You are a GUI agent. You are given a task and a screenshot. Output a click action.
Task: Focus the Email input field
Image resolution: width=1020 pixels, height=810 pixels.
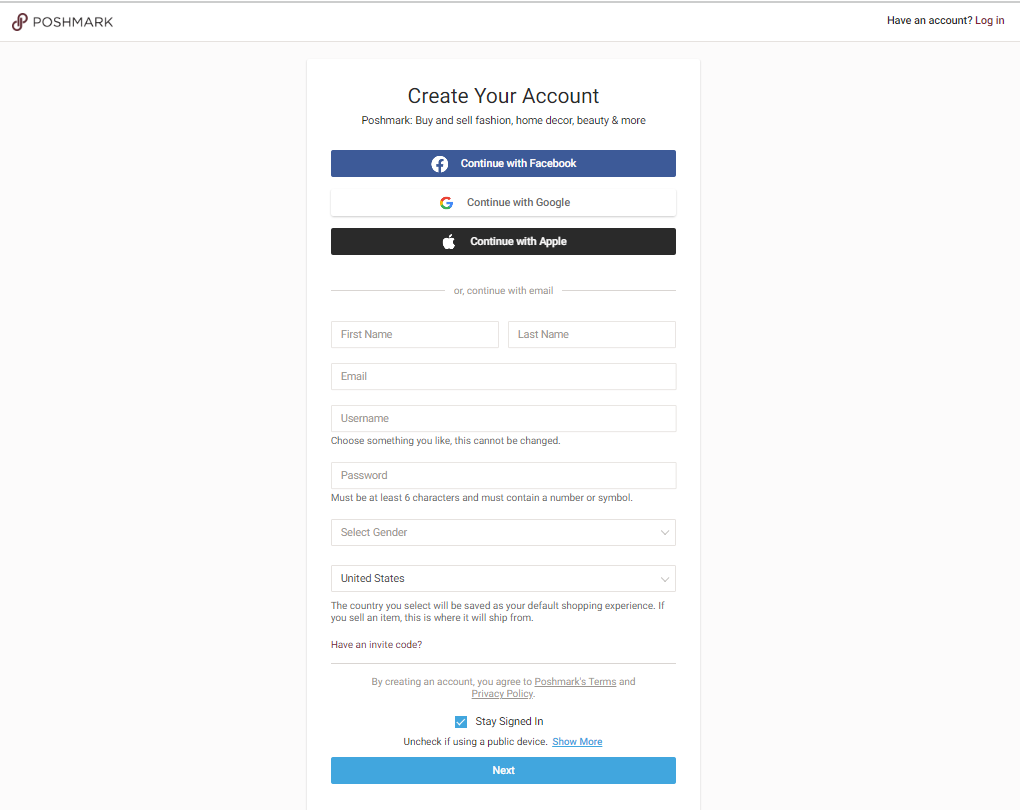[x=503, y=377]
